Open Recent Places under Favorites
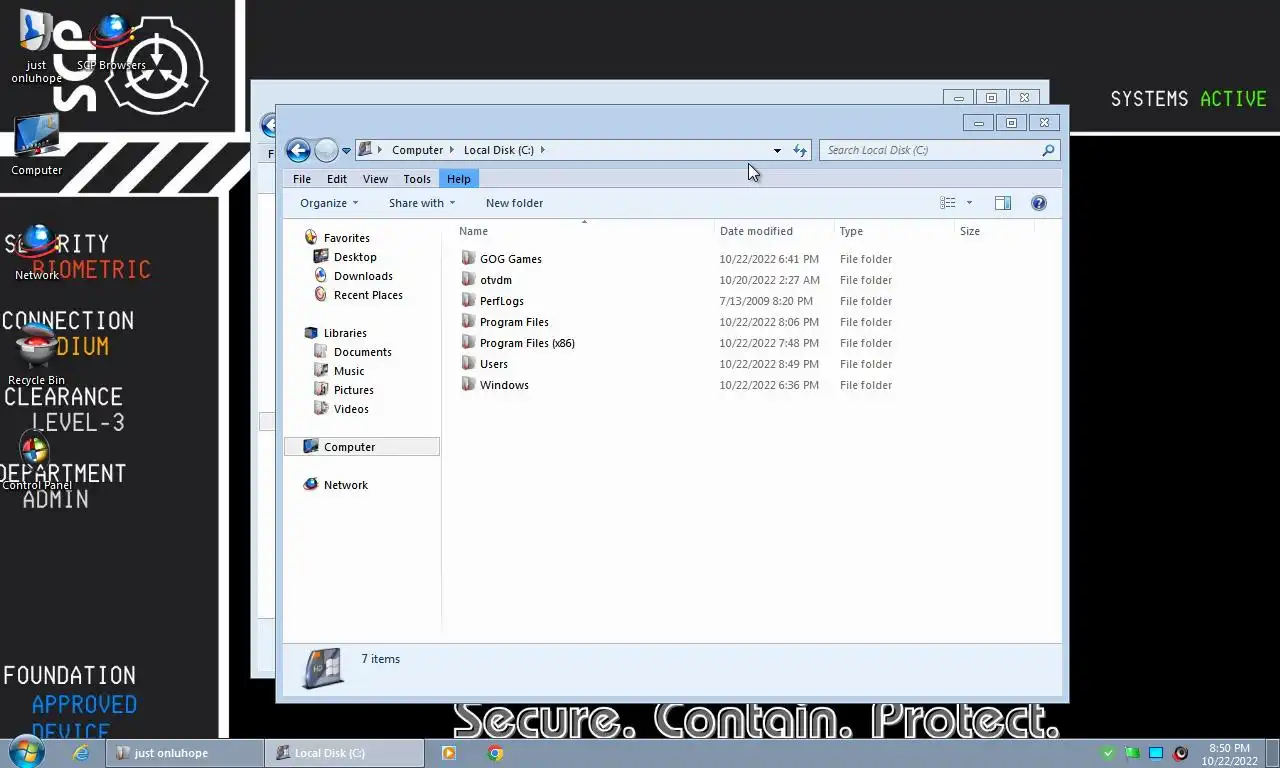The image size is (1280, 768). click(368, 295)
